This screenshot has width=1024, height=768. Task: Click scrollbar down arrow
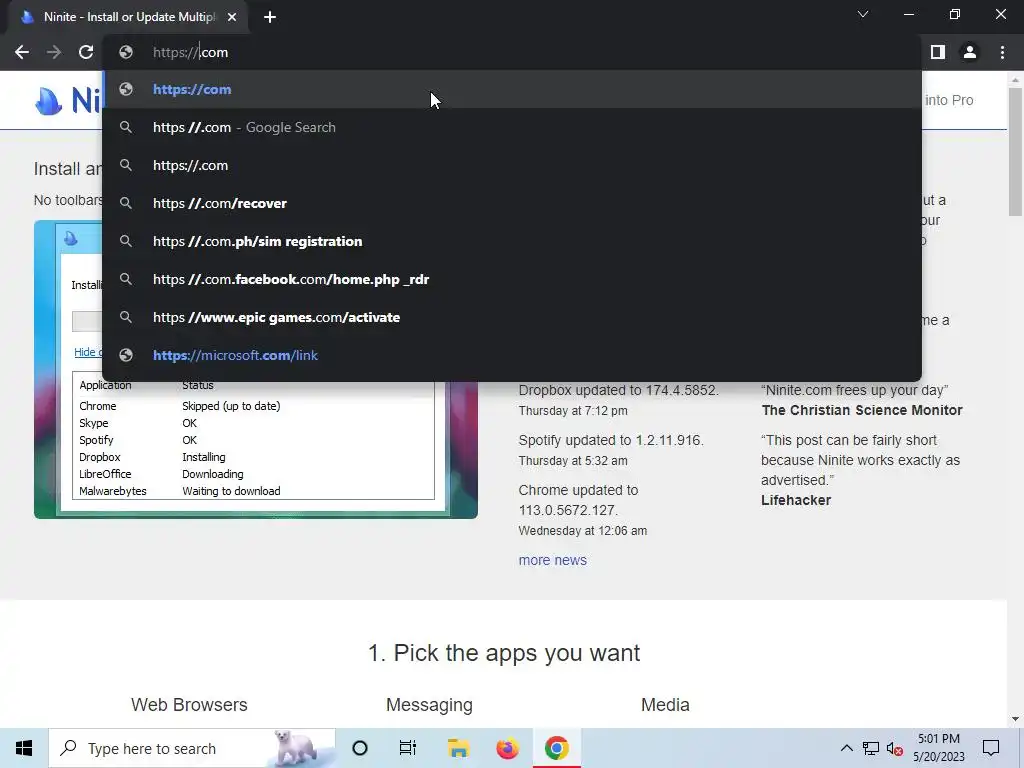click(x=1015, y=720)
